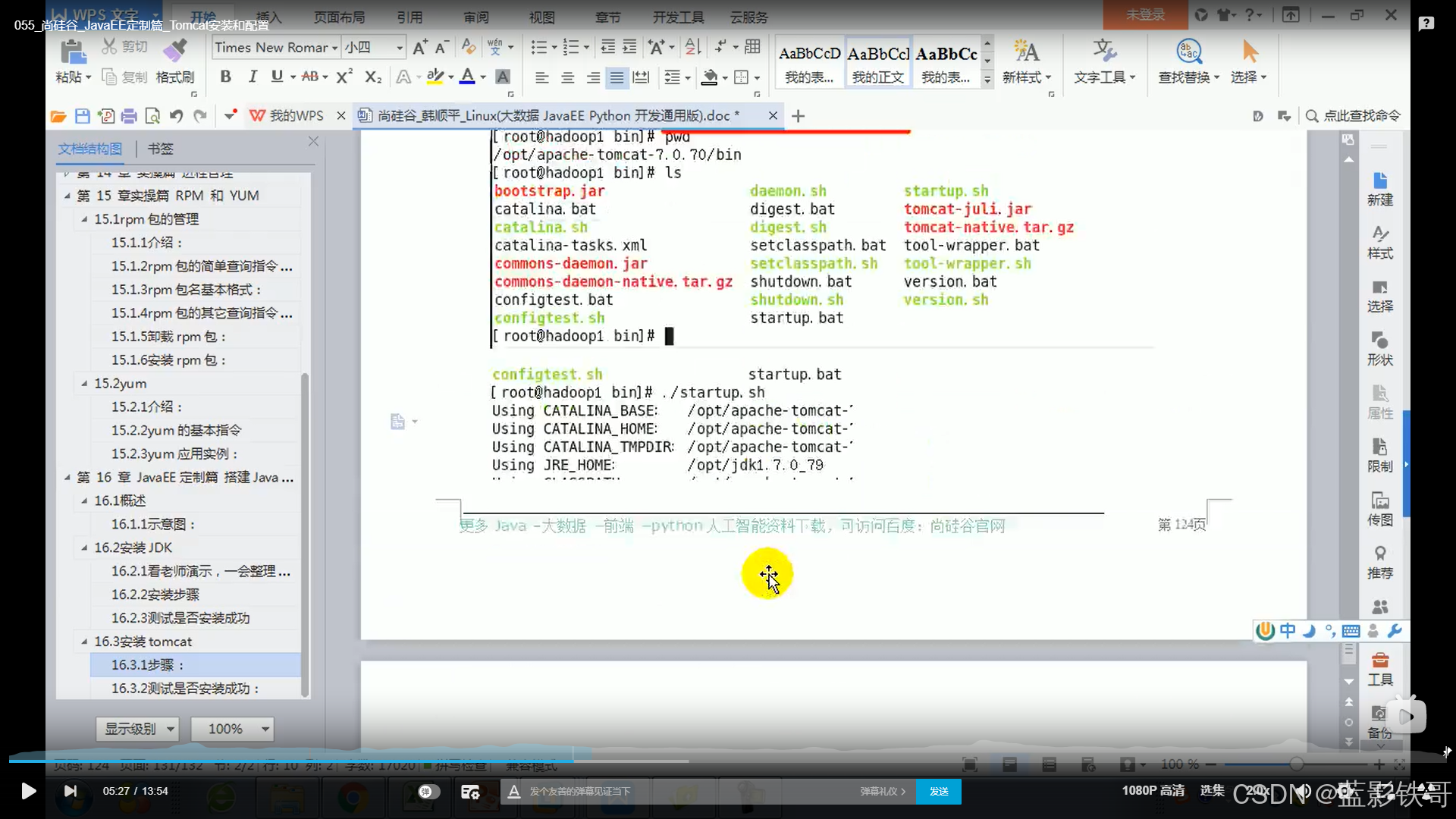Toggle character shading A button
Viewport: 1456px width, 819px height.
pos(502,77)
